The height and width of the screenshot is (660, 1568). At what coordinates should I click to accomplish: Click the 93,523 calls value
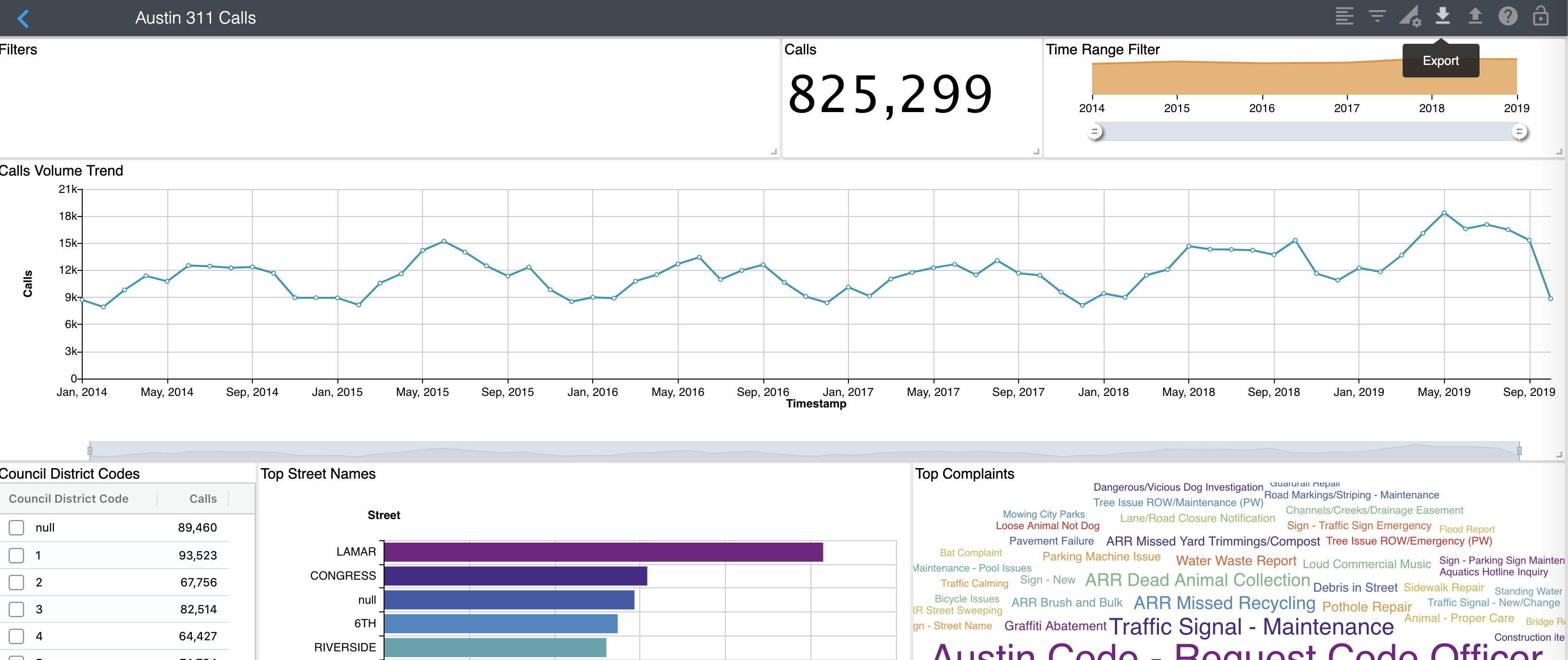[x=197, y=555]
